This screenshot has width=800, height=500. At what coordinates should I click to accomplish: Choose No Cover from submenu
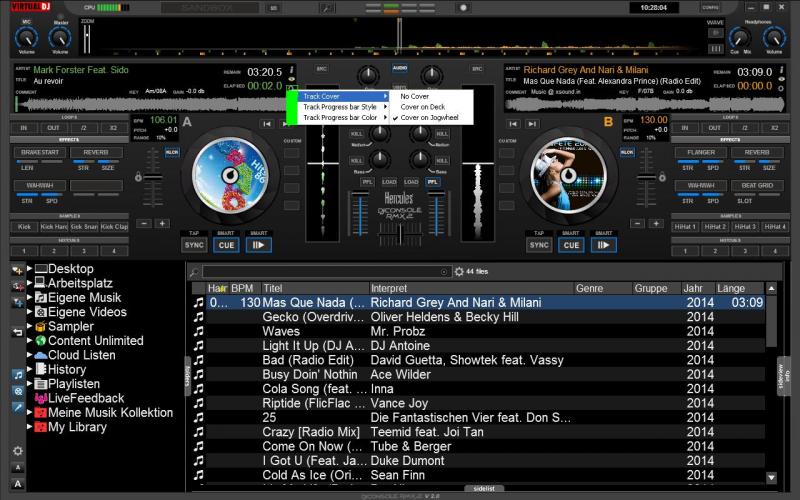click(415, 96)
